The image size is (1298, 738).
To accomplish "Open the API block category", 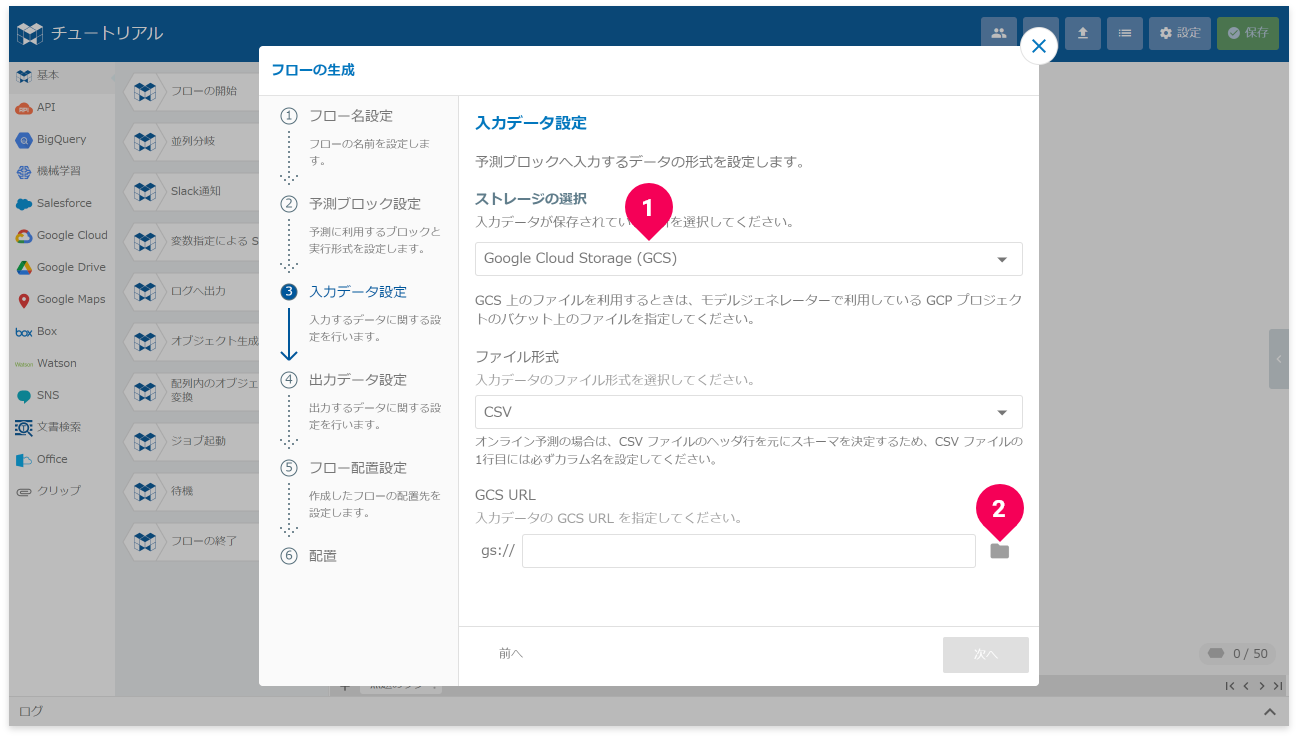I will tap(61, 107).
